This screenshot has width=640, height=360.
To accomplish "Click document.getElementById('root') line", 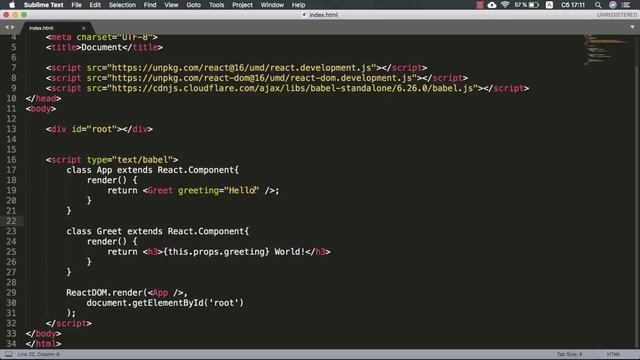I will click(x=165, y=303).
